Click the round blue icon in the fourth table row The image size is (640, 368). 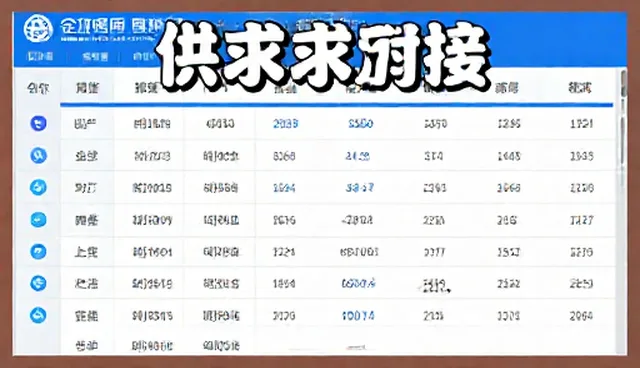(x=38, y=219)
